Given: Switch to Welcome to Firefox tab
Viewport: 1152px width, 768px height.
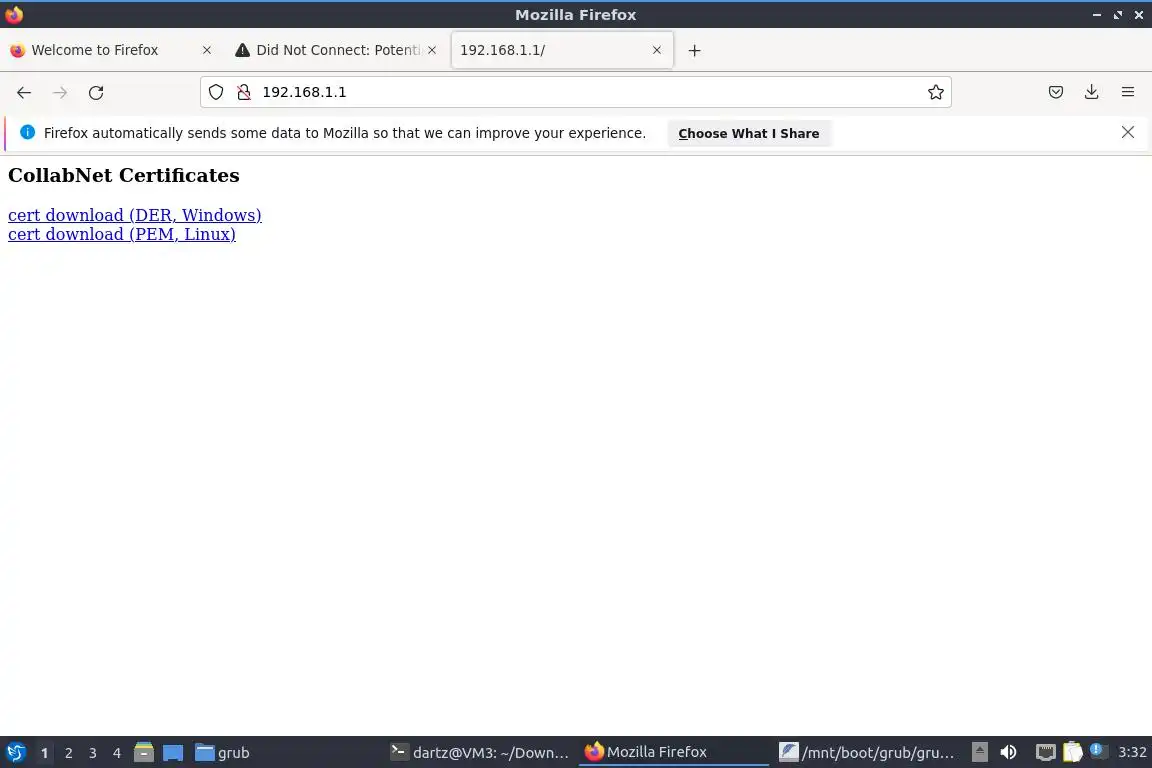Looking at the screenshot, I should [x=112, y=50].
